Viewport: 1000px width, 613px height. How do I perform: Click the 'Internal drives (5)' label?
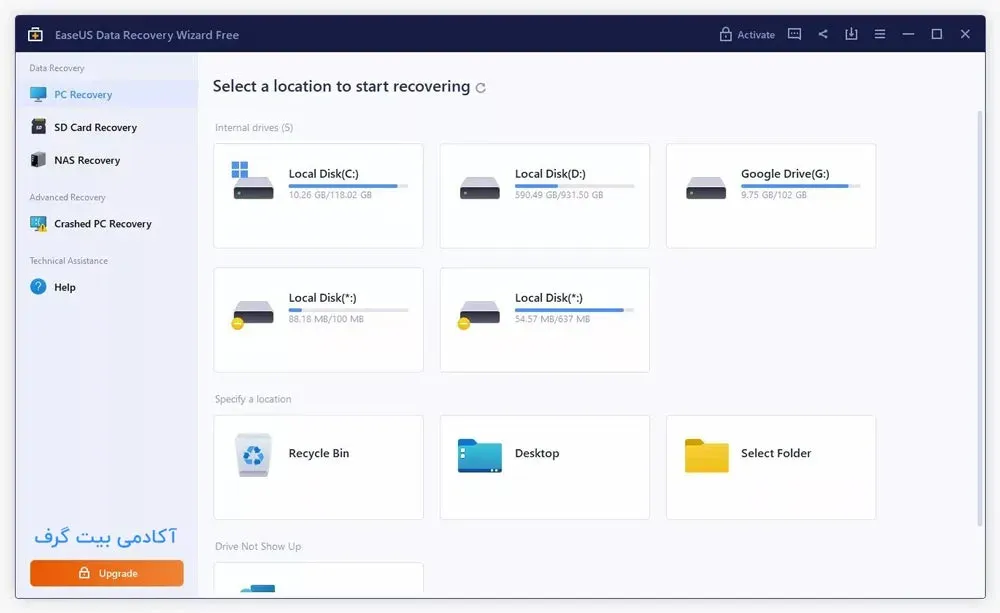pyautogui.click(x=254, y=128)
